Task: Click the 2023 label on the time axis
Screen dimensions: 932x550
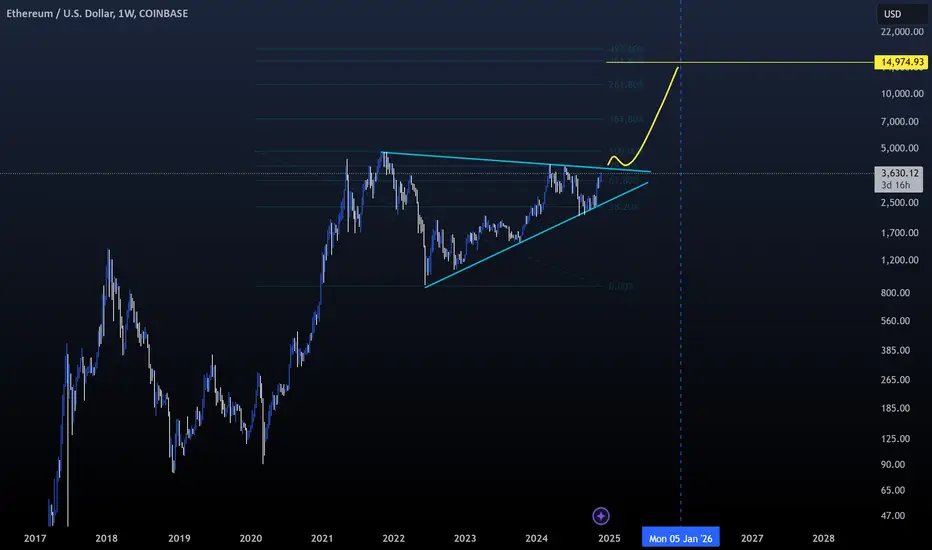Action: click(465, 538)
